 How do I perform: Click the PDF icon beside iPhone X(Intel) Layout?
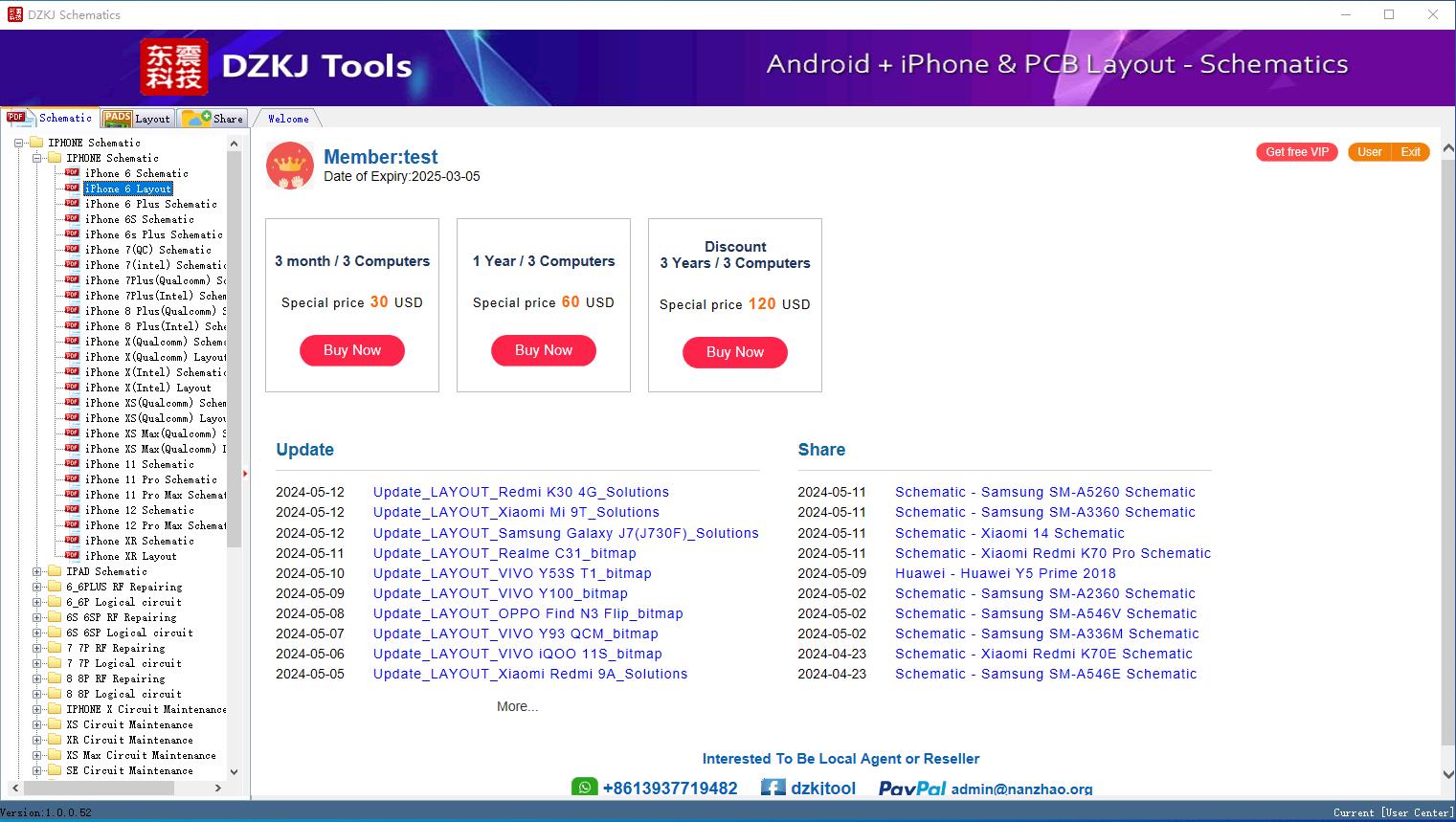click(72, 388)
